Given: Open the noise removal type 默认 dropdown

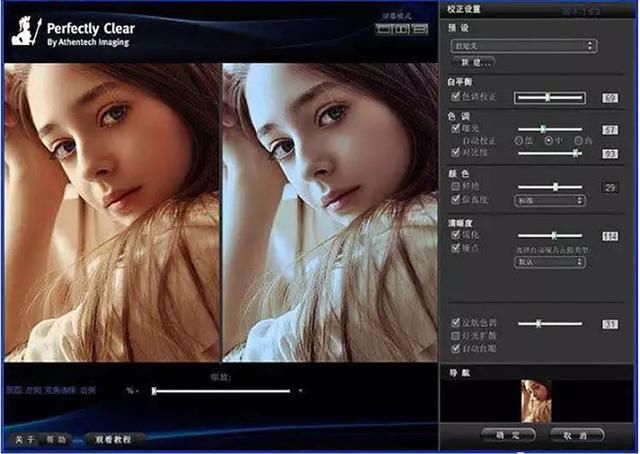Looking at the screenshot, I should (550, 262).
